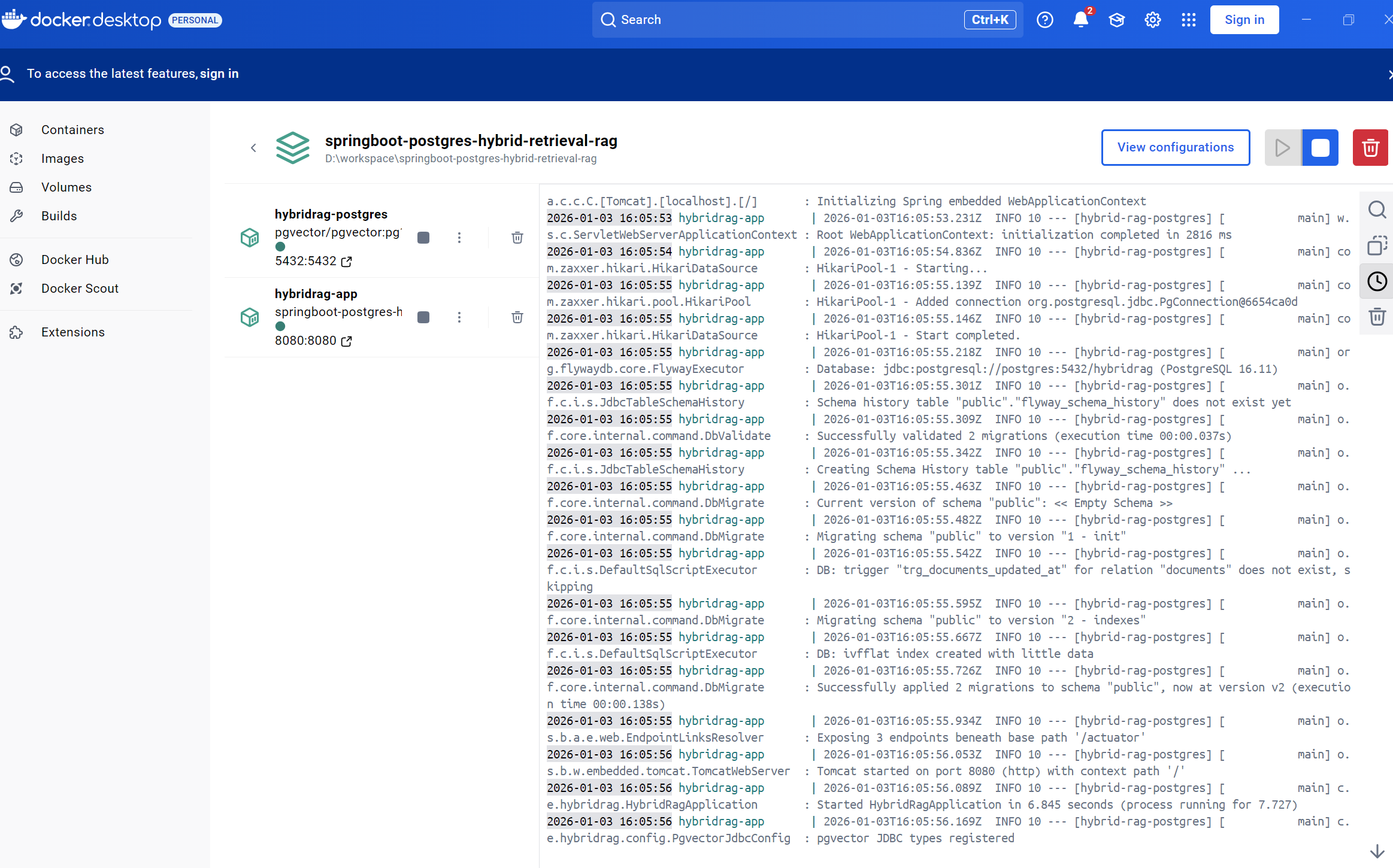
Task: Collapse back with the left chevron arrow
Action: pos(253,148)
